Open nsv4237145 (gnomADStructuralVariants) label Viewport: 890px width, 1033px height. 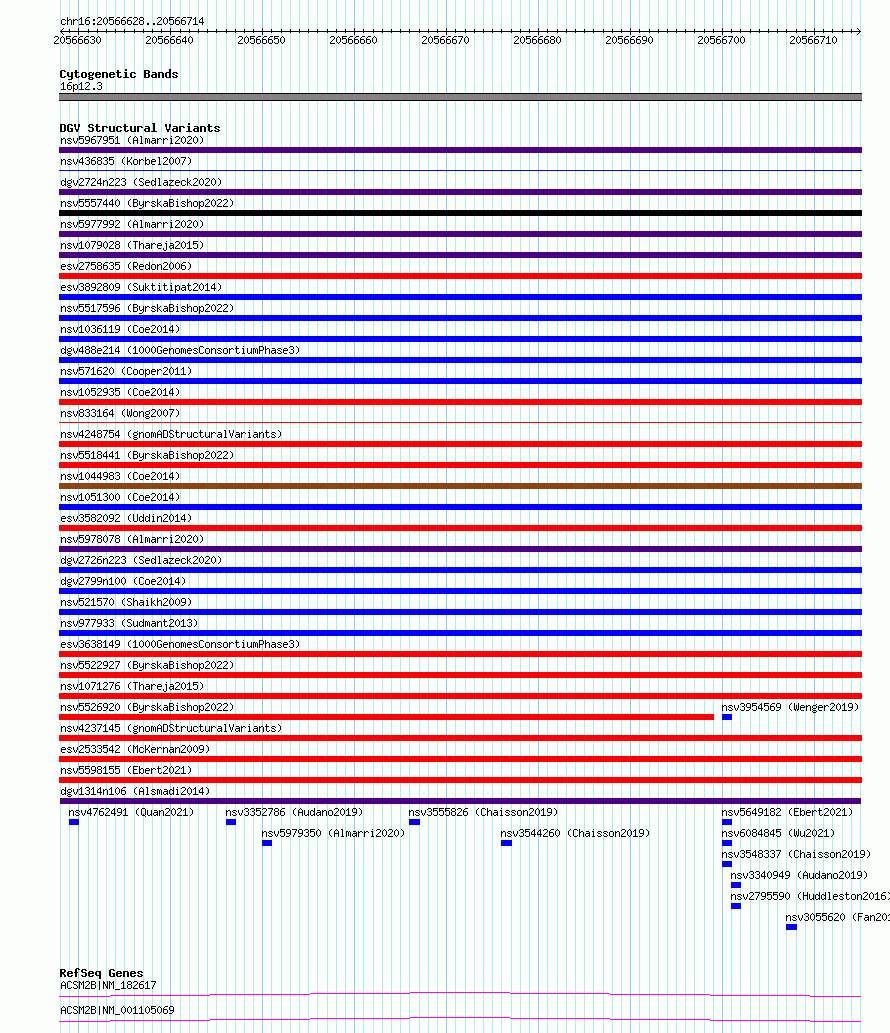(x=171, y=729)
